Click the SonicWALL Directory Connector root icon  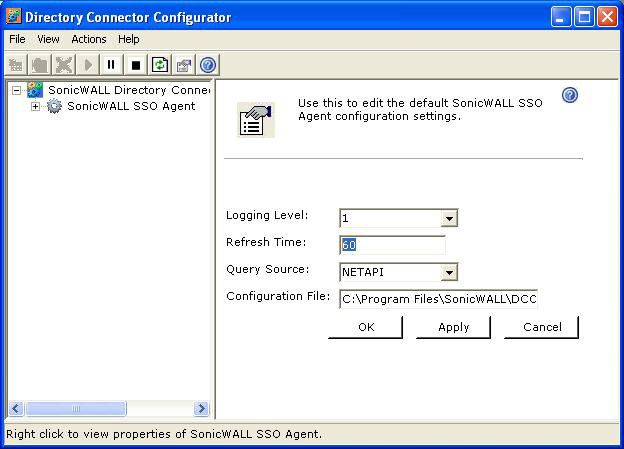point(35,90)
